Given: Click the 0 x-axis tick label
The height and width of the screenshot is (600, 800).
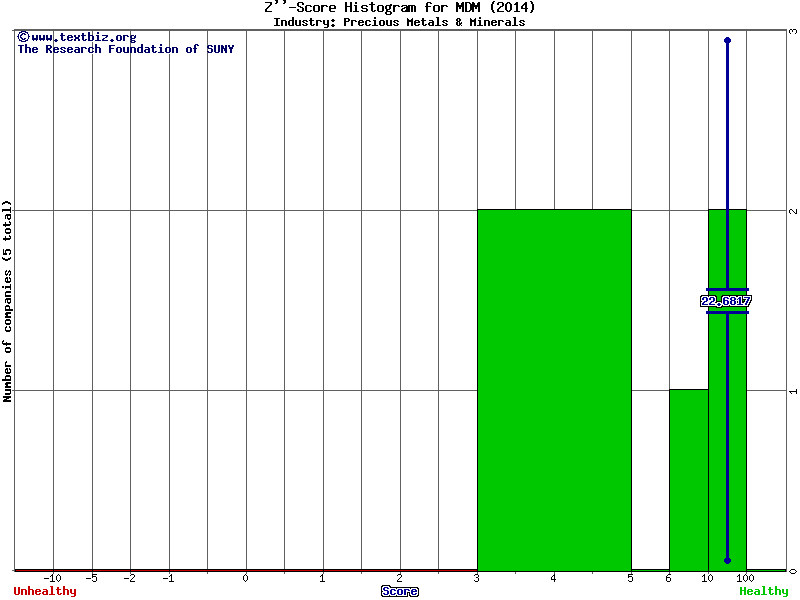Looking at the screenshot, I should (245, 578).
